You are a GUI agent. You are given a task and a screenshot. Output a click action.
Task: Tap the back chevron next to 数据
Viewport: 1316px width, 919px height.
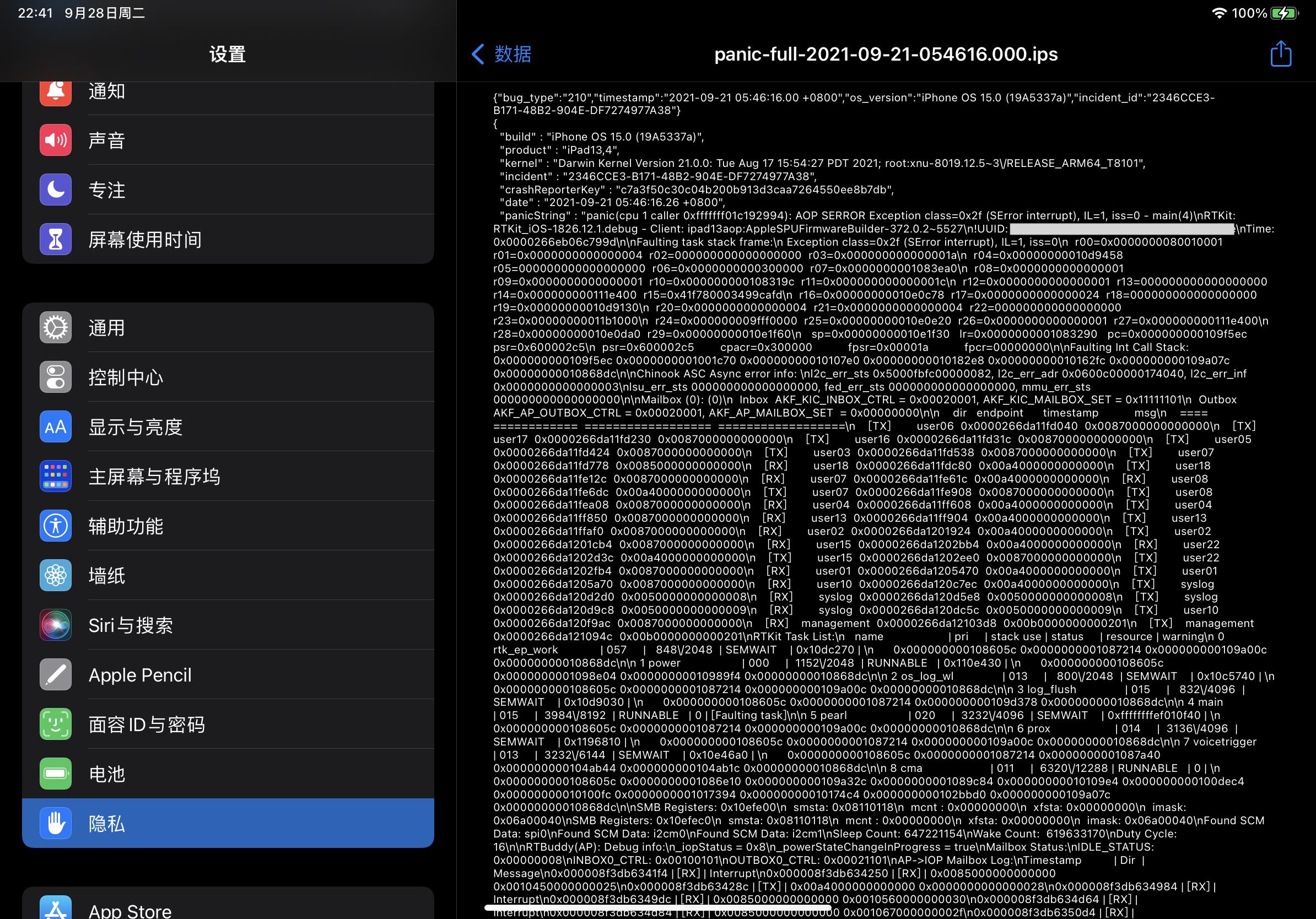pos(477,55)
